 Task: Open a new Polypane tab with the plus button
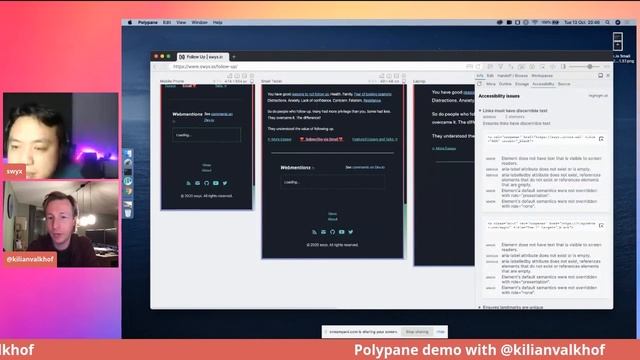tap(234, 57)
